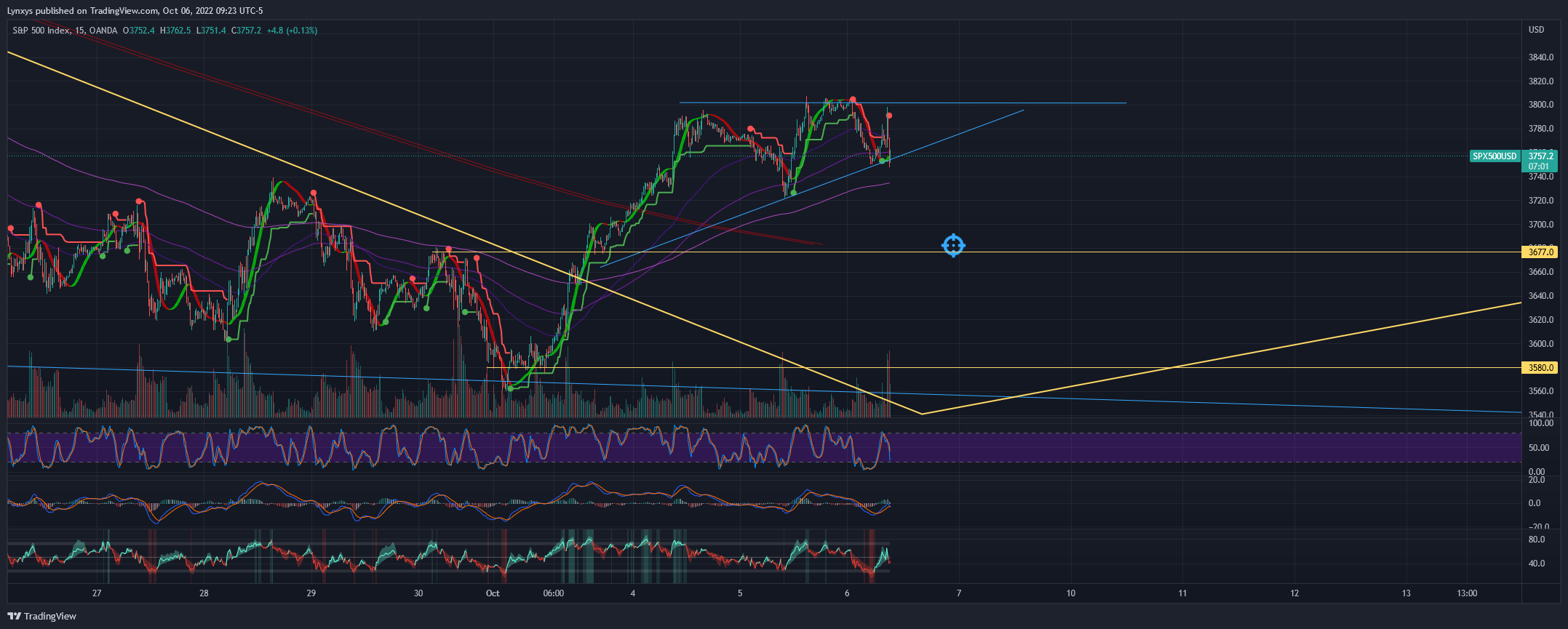Click the 3620.0 price axis label

pyautogui.click(x=1541, y=320)
